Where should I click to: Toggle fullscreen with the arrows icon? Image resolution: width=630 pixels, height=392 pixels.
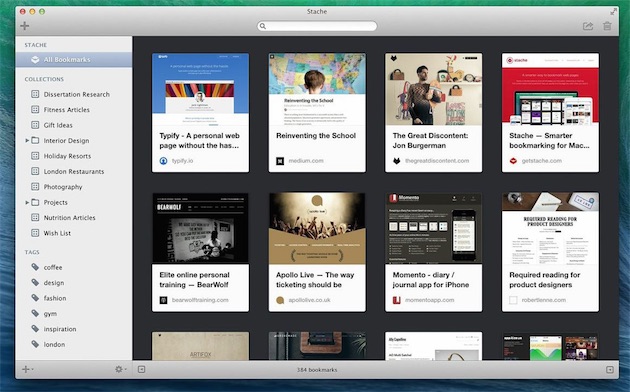coord(614,12)
